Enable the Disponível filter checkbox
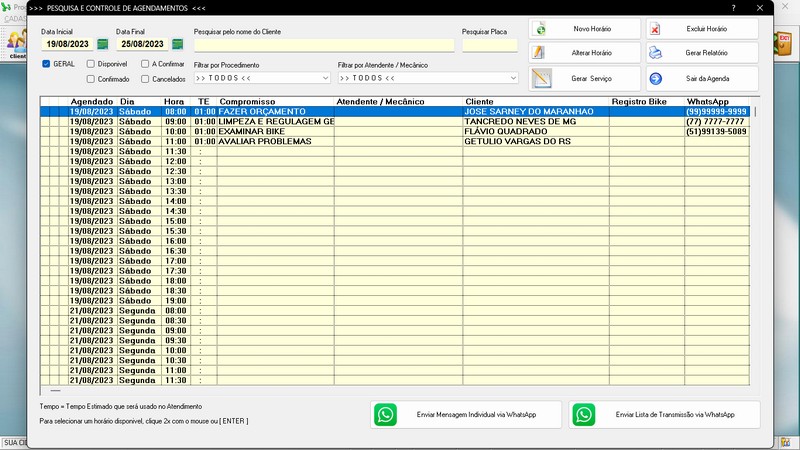 click(91, 64)
